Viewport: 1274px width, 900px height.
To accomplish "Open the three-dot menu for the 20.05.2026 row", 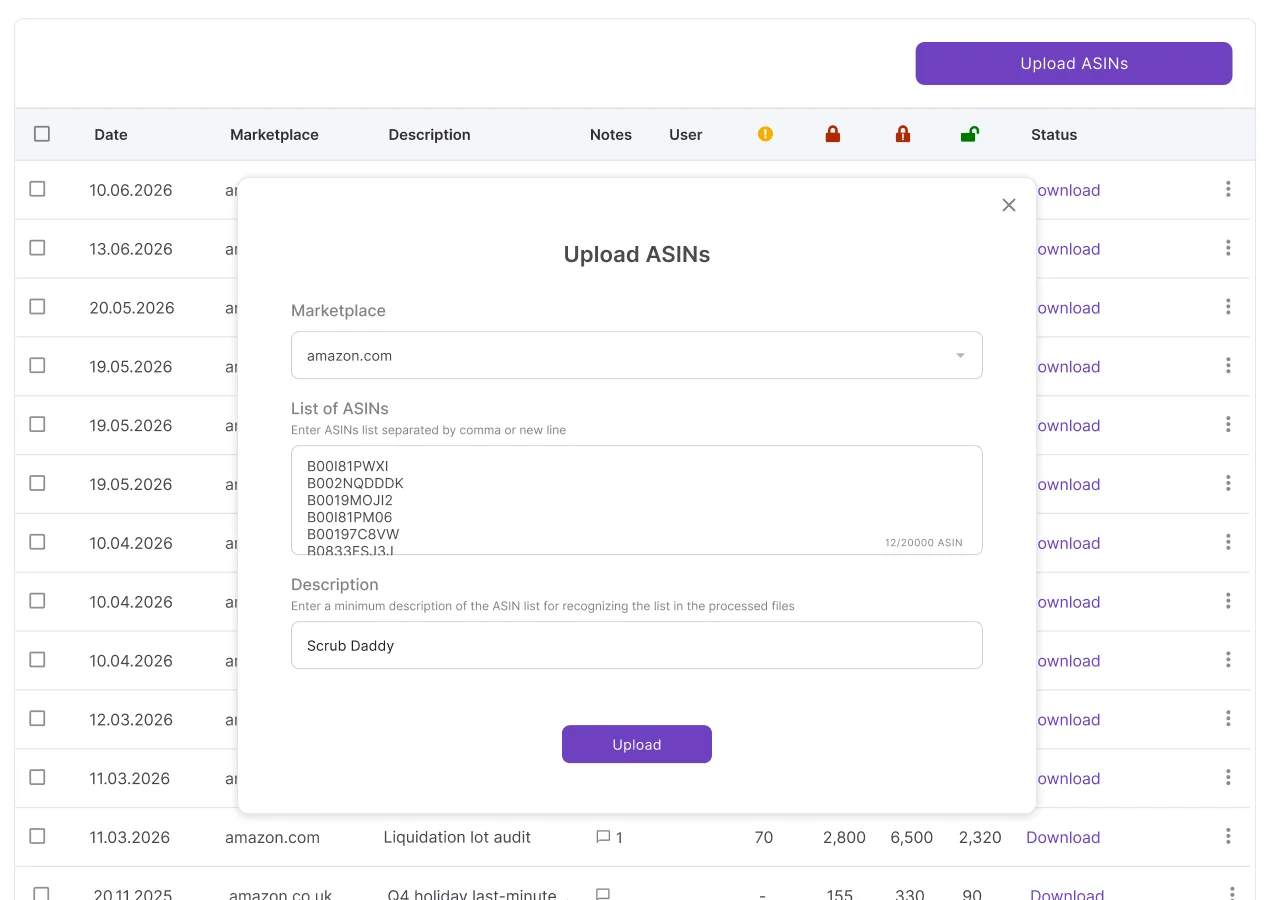I will [1228, 307].
